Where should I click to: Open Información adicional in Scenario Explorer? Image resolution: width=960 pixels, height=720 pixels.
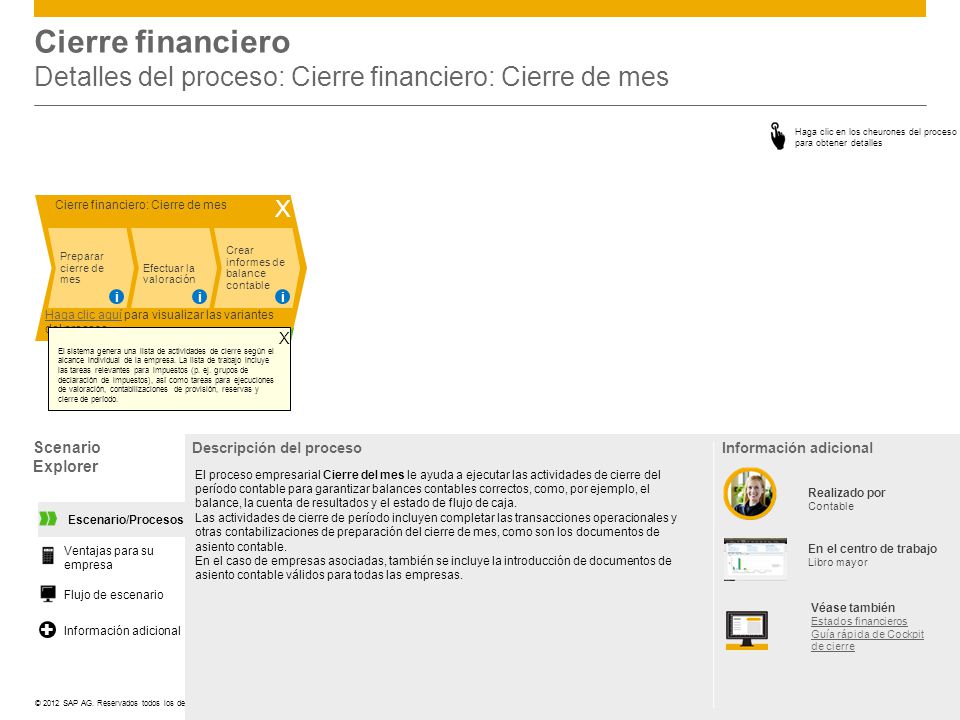coord(122,631)
